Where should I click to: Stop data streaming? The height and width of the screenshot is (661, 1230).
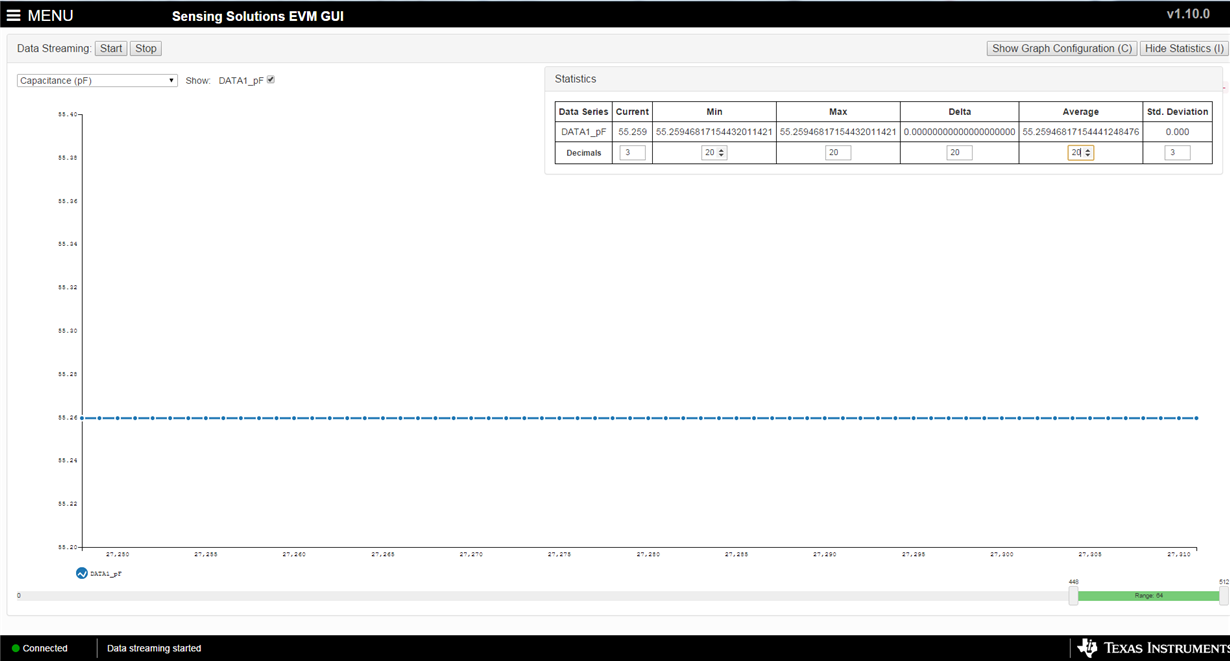click(x=146, y=48)
